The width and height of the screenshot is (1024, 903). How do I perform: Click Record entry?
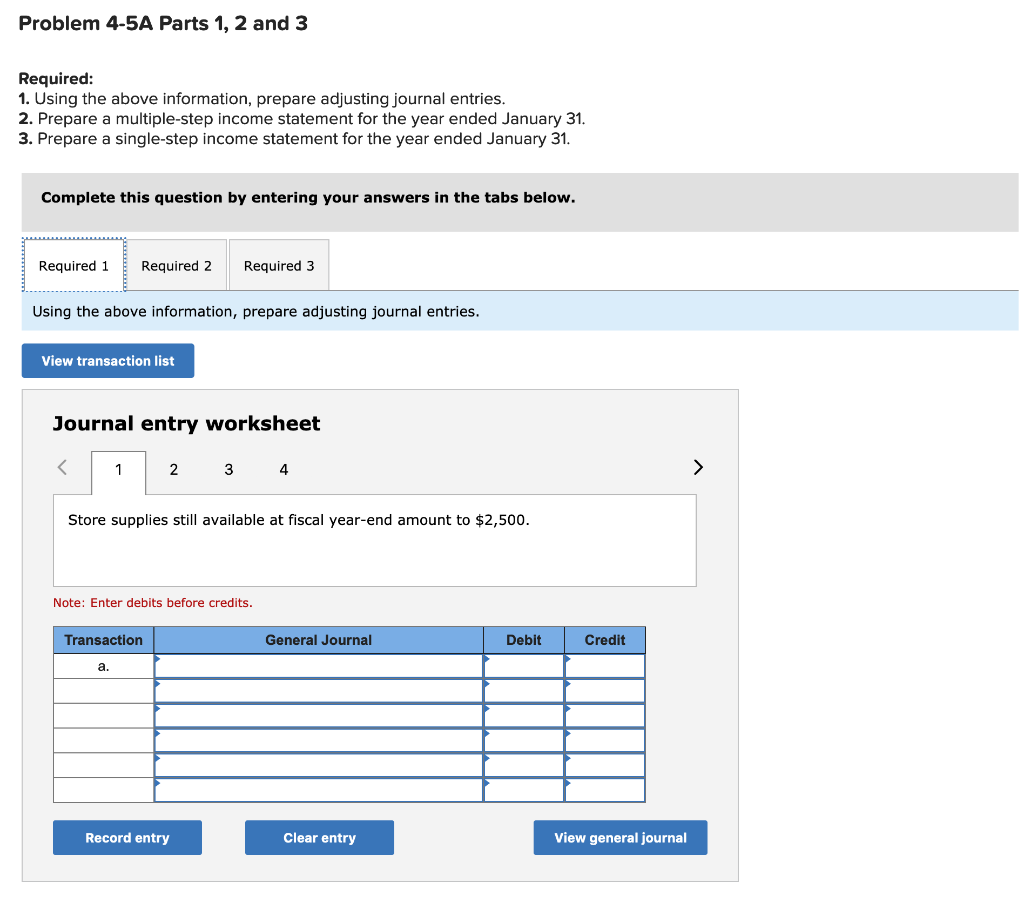pyautogui.click(x=127, y=837)
